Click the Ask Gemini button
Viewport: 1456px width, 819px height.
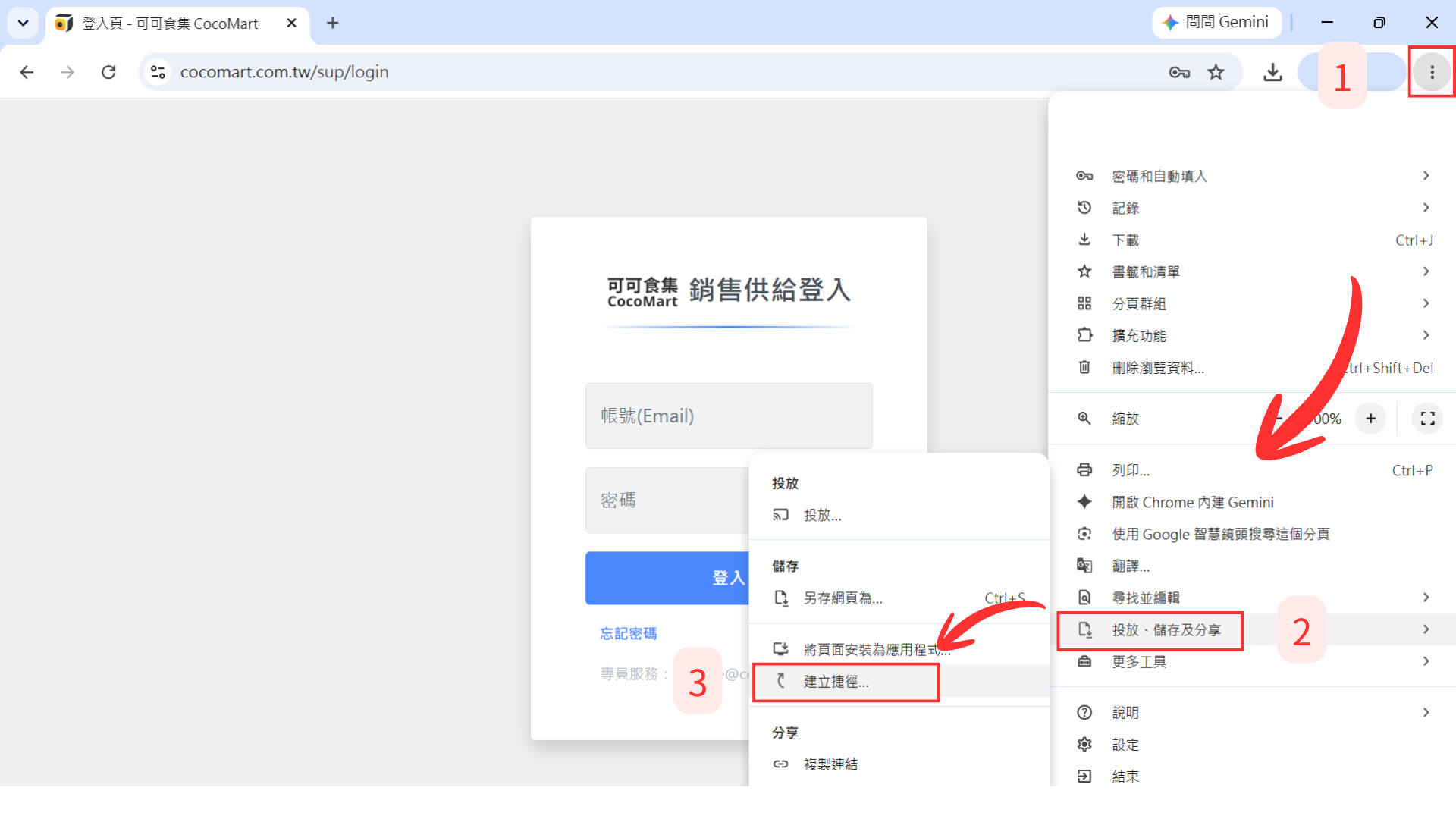1216,23
